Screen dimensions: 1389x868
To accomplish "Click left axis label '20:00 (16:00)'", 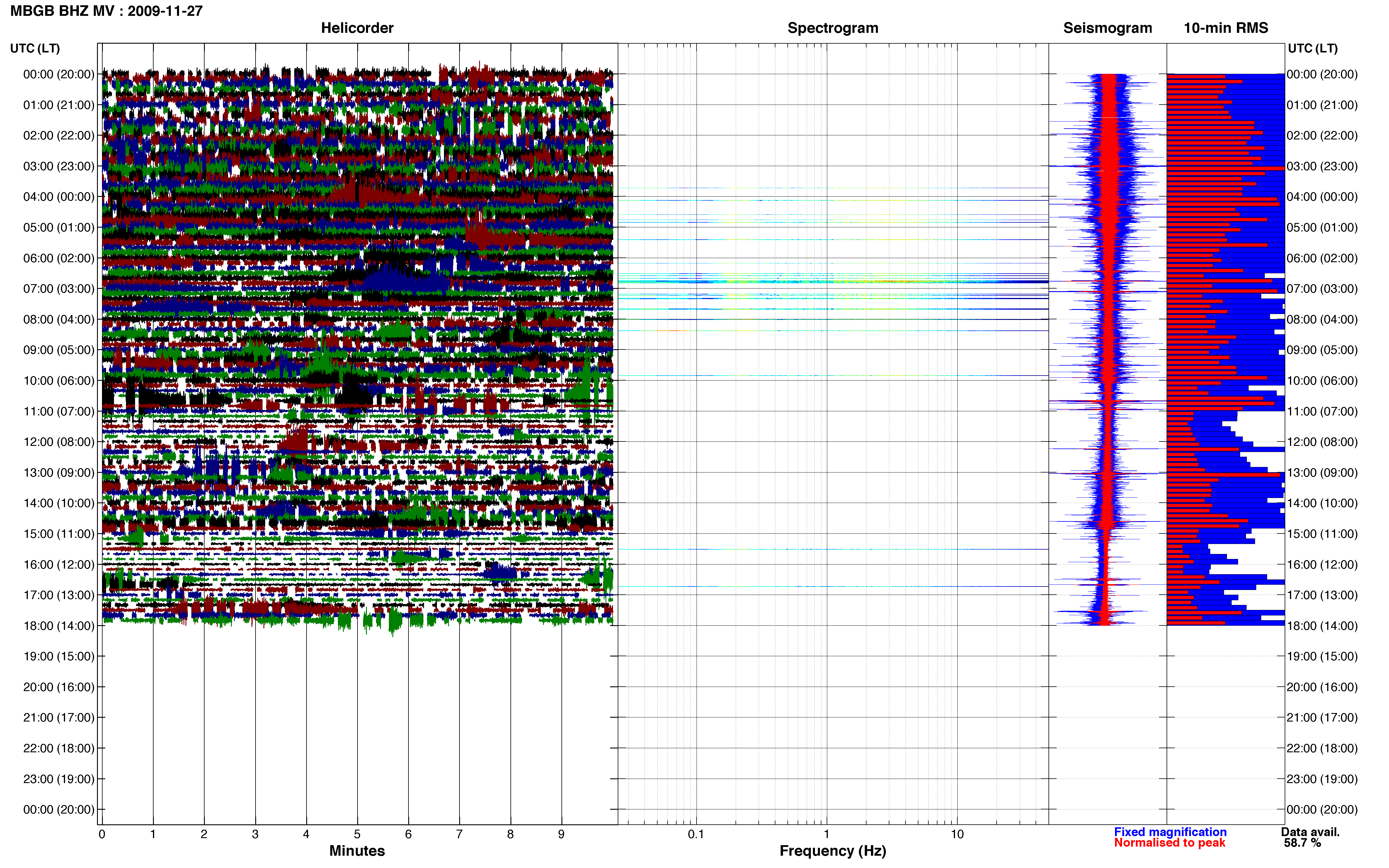I will (59, 687).
